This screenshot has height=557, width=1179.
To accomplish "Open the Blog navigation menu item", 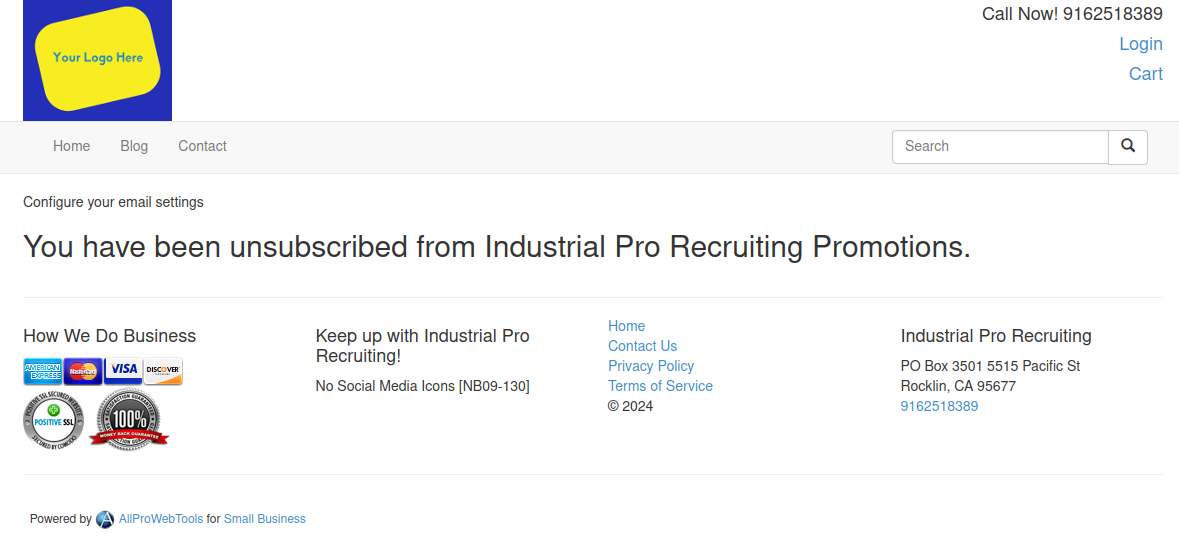I will tap(134, 146).
